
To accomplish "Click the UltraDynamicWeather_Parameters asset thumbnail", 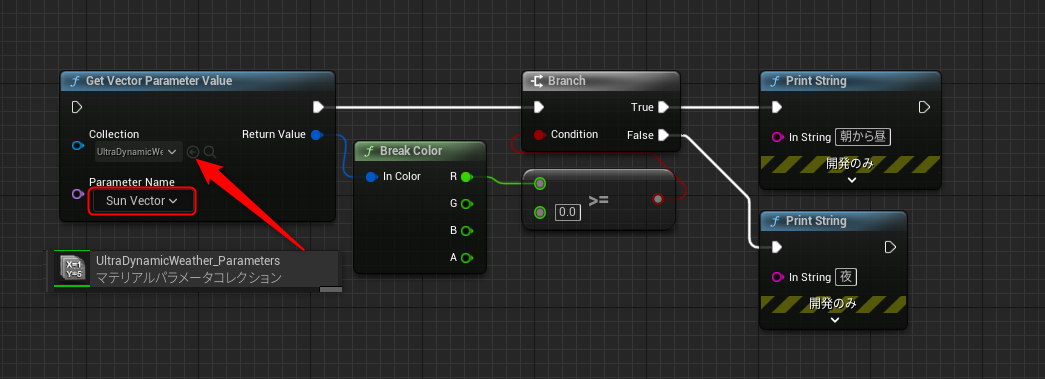I will pos(71,269).
